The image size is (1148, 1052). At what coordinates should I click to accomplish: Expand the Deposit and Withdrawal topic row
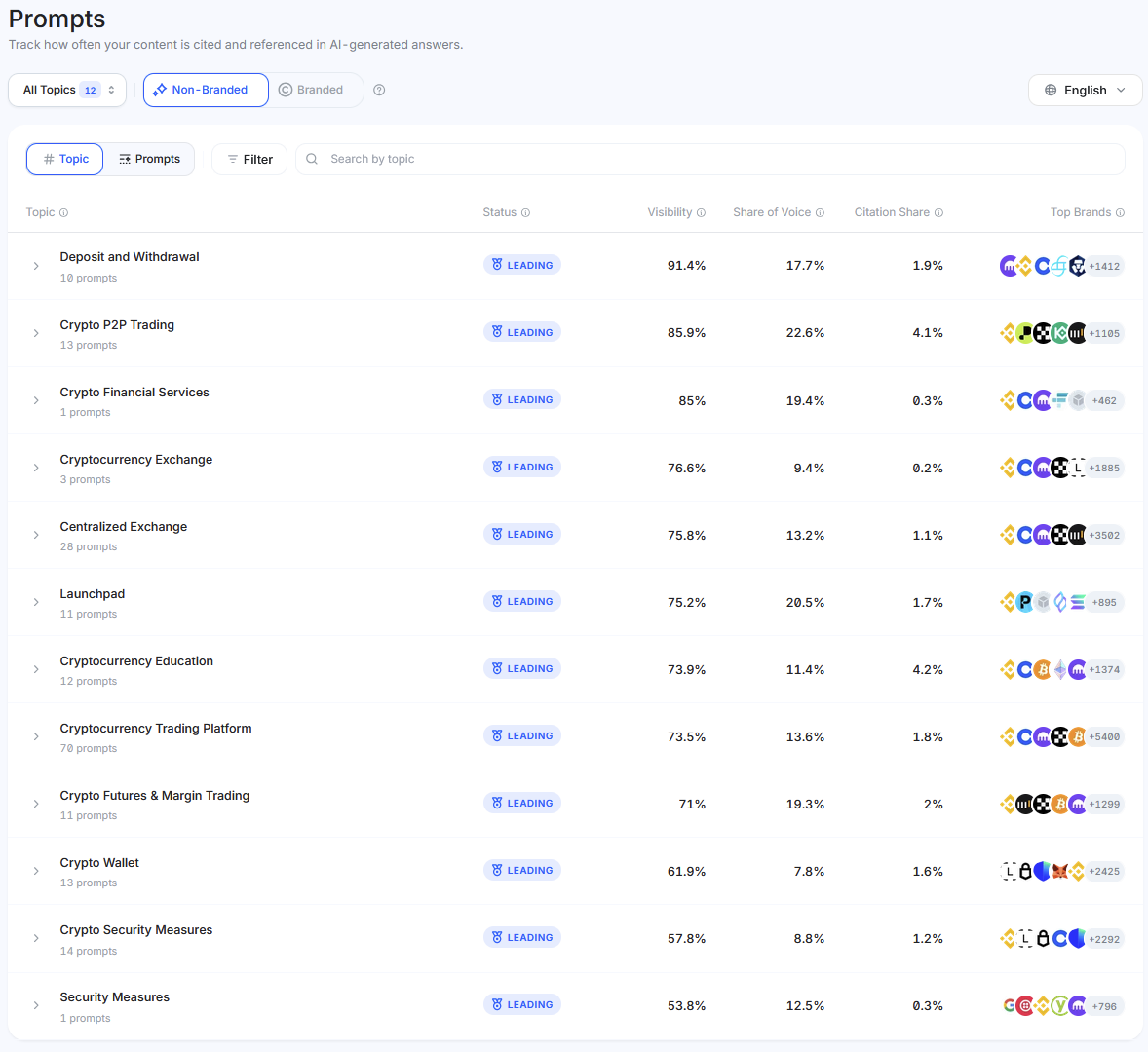click(36, 265)
